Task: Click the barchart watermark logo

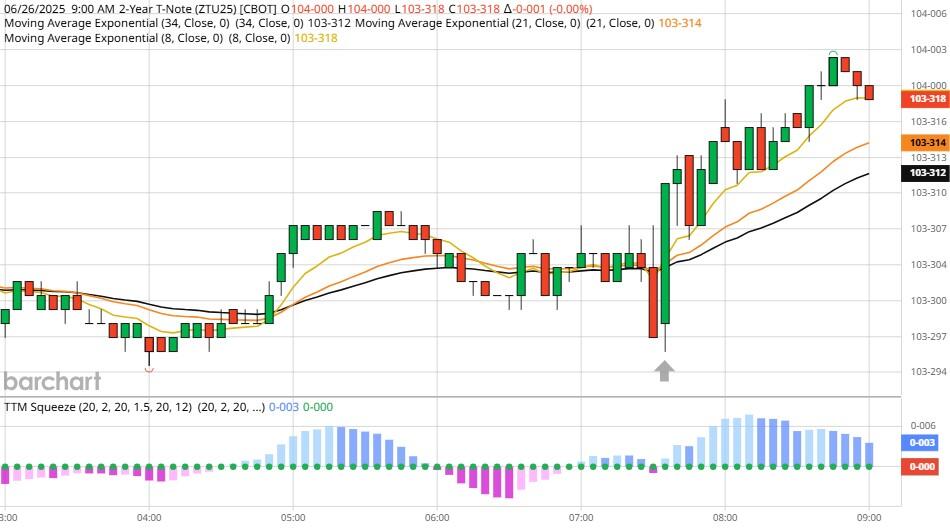Action: point(52,381)
